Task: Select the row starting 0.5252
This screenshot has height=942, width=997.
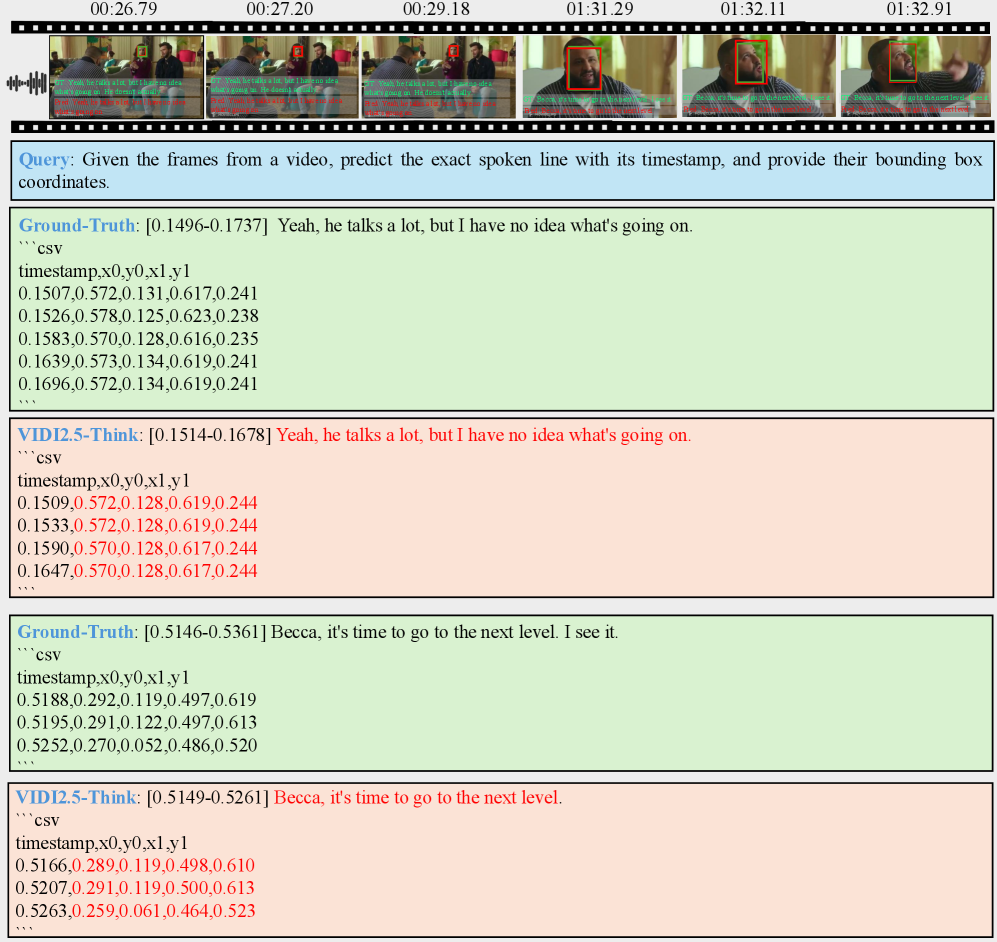Action: pos(137,745)
